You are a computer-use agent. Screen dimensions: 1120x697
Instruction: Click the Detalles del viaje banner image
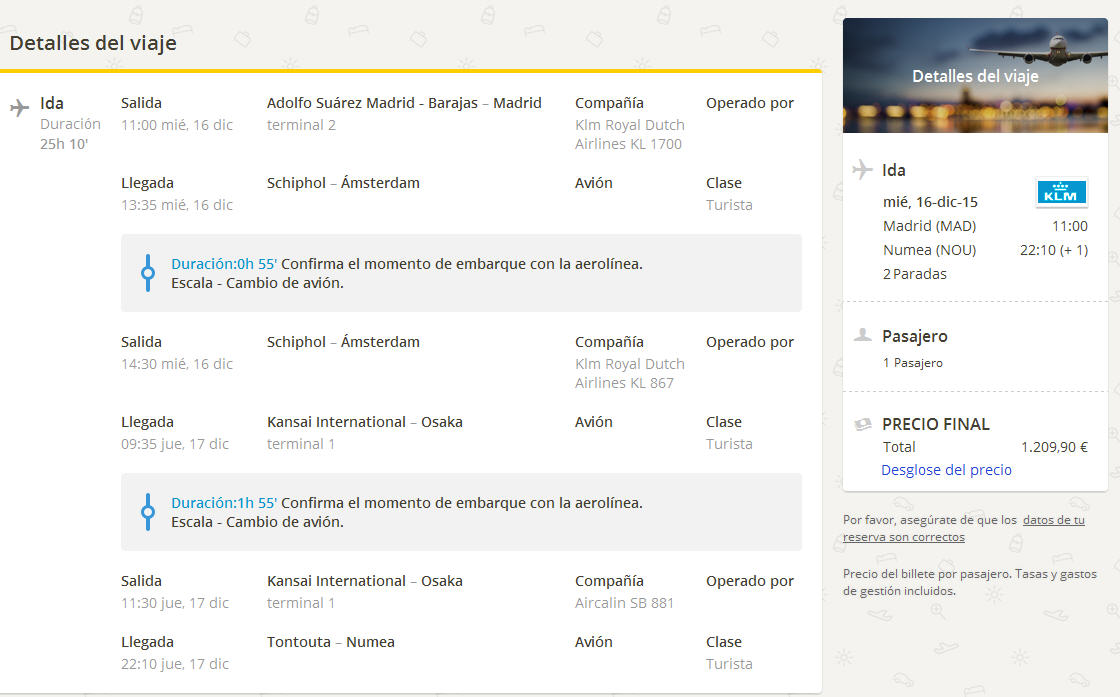pyautogui.click(x=975, y=76)
